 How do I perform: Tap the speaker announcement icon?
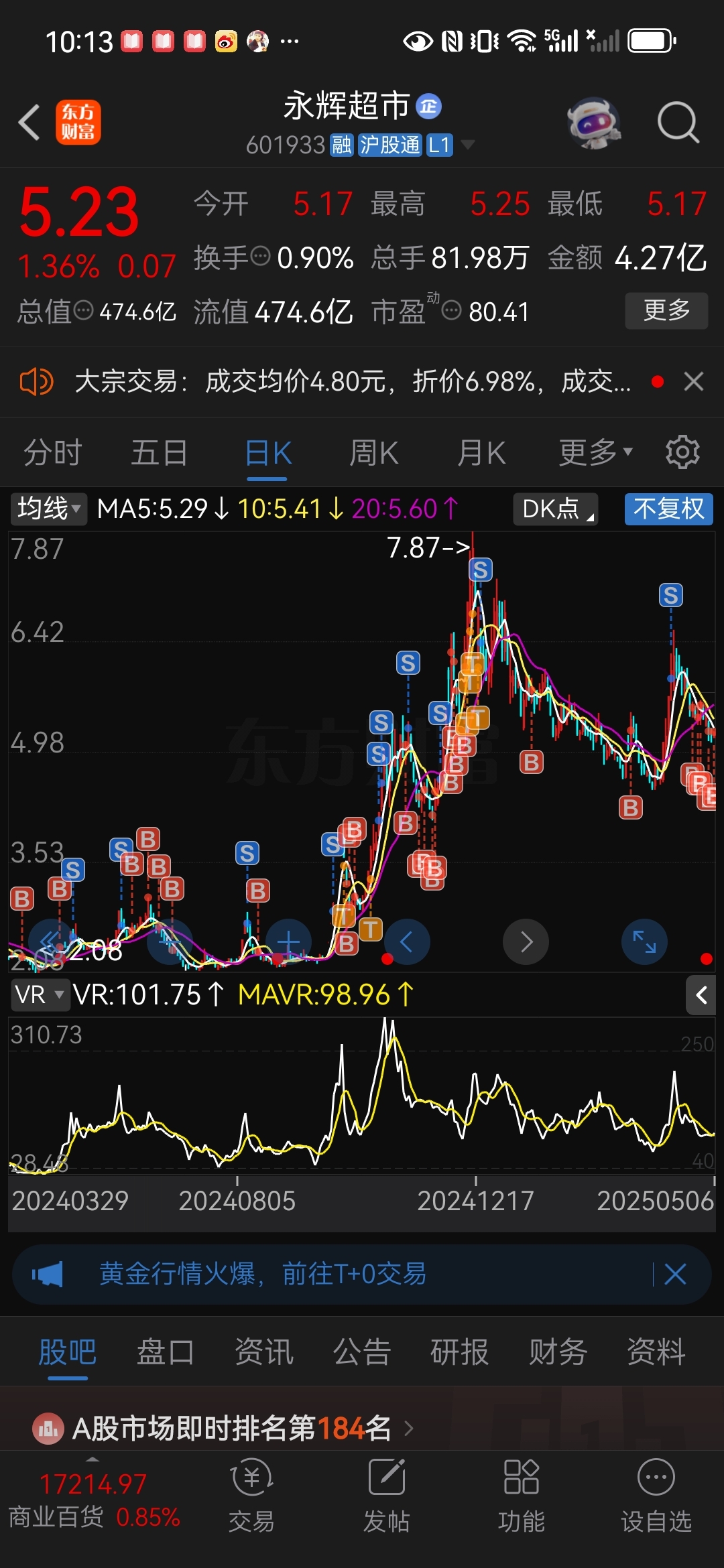click(36, 382)
